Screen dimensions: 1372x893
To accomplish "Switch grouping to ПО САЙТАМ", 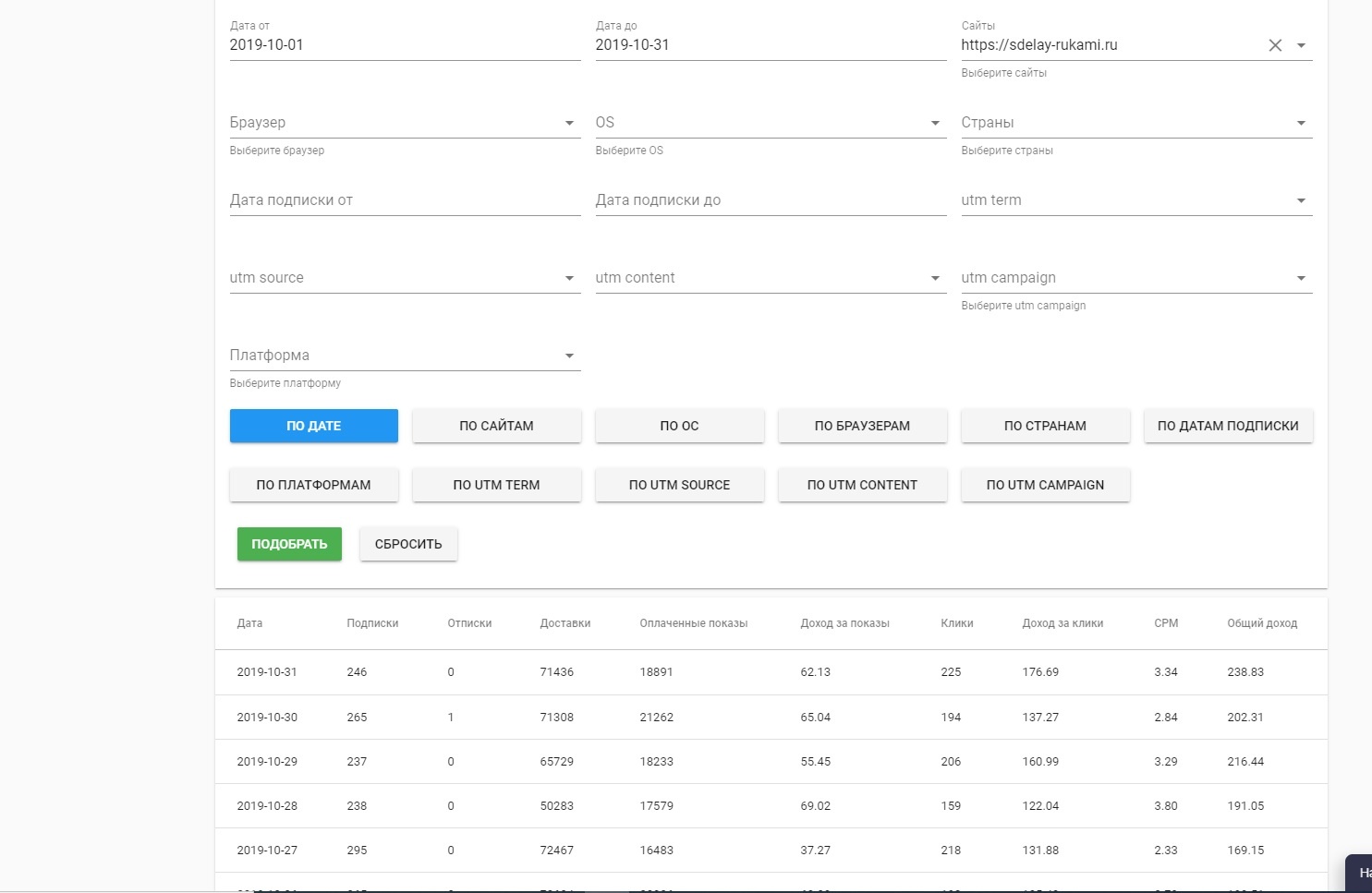I will [x=496, y=426].
